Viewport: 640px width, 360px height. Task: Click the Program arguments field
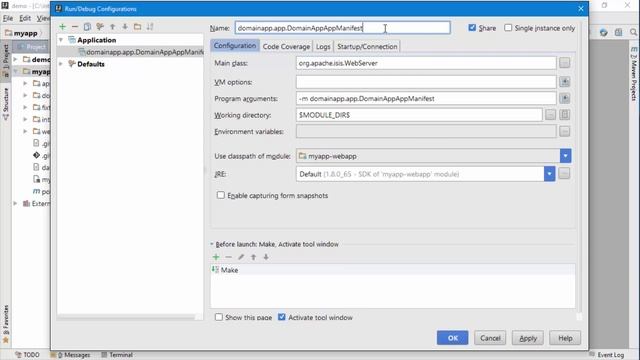[426, 98]
